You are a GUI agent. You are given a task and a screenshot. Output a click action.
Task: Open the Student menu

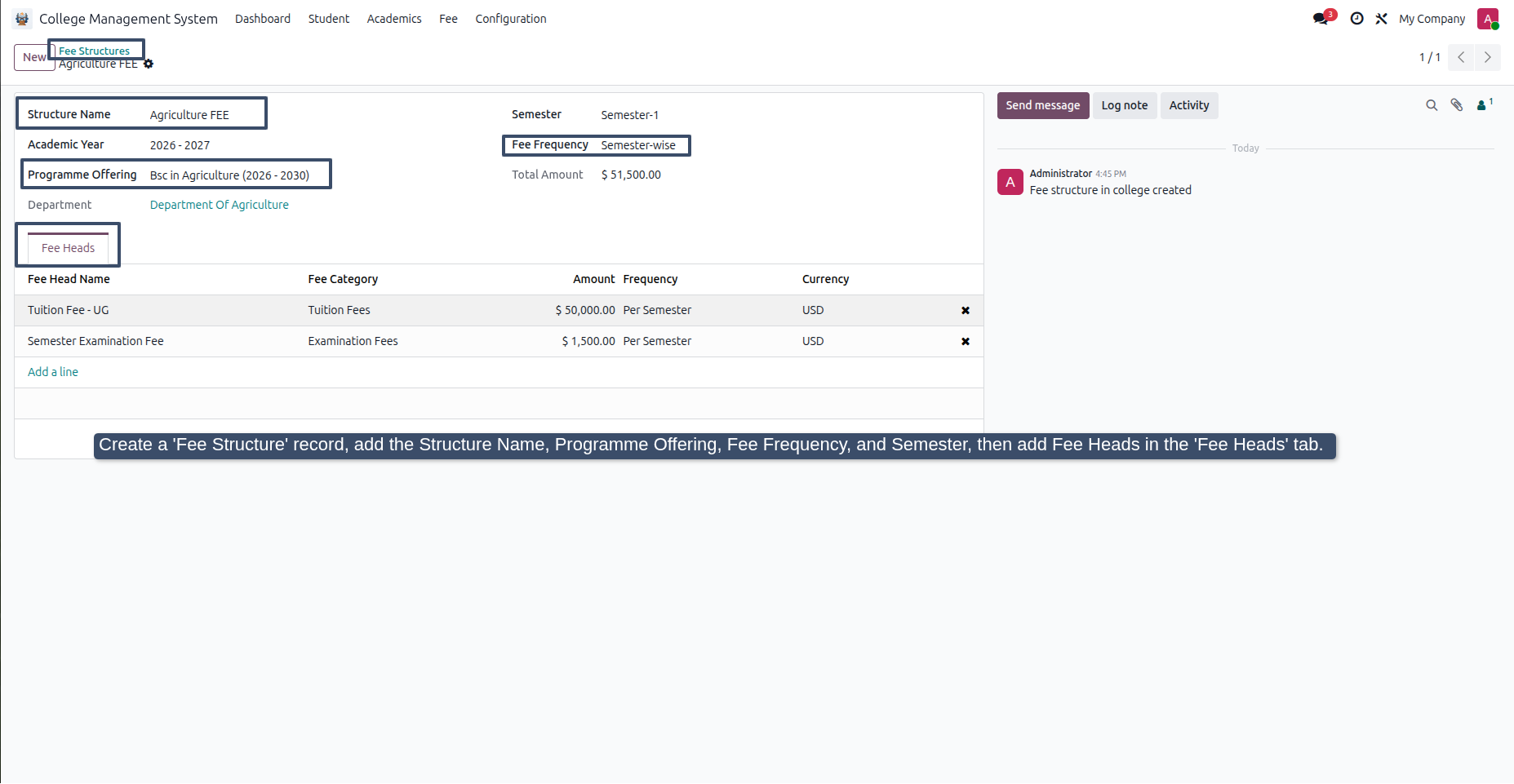click(329, 19)
